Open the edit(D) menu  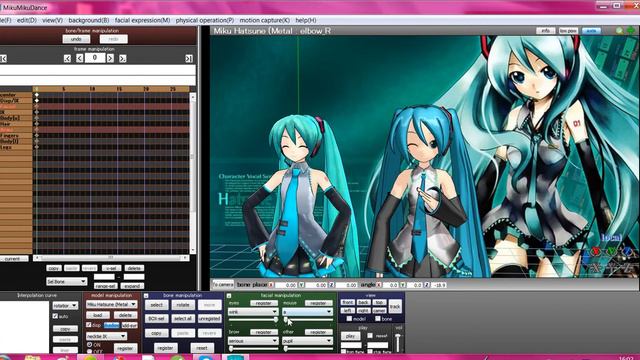pyautogui.click(x=27, y=20)
